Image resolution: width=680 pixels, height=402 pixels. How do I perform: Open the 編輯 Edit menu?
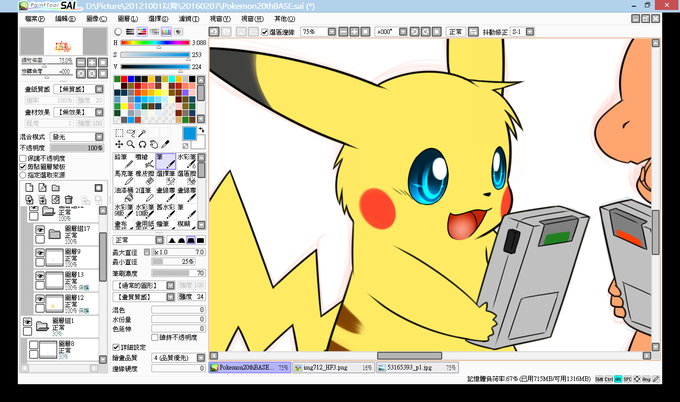pyautogui.click(x=65, y=19)
